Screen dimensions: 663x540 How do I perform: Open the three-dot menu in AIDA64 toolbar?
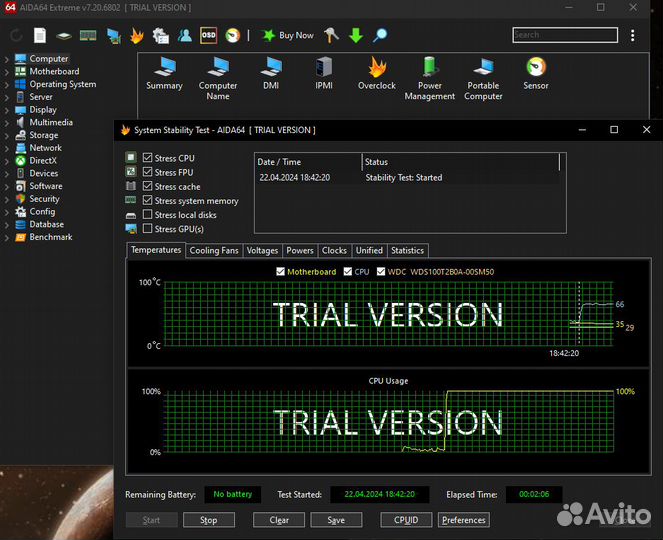[x=633, y=36]
